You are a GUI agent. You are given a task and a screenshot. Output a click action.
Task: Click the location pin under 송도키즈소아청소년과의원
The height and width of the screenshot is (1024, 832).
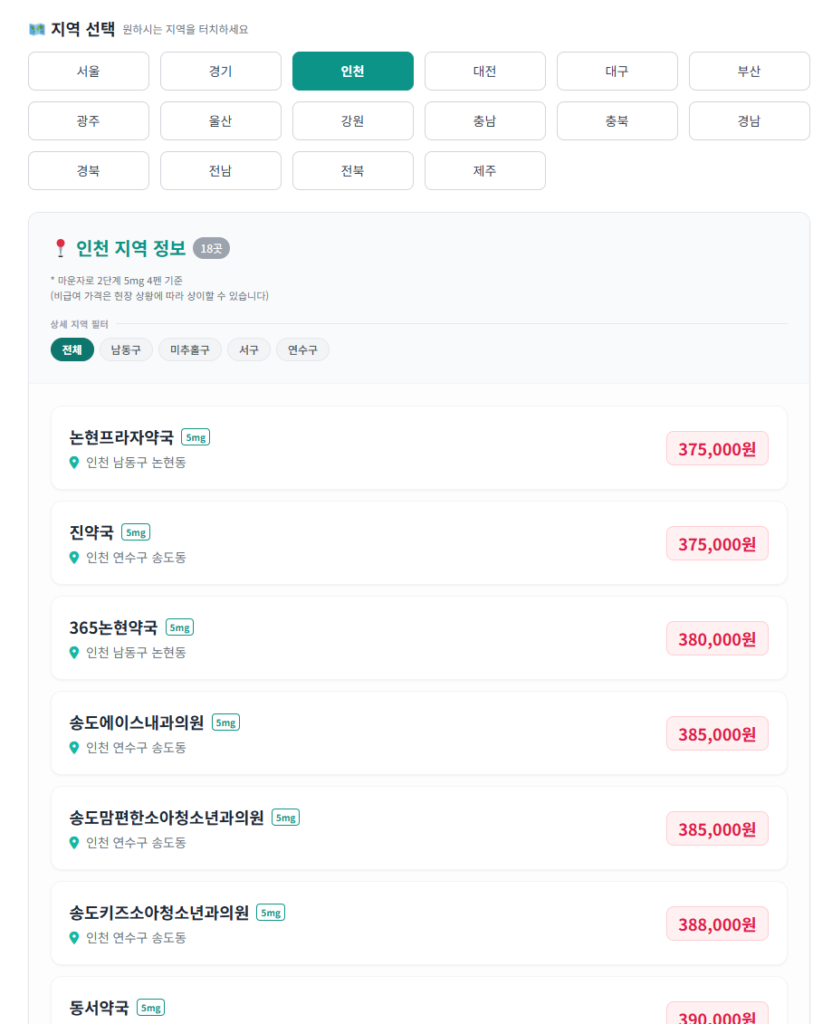(74, 937)
